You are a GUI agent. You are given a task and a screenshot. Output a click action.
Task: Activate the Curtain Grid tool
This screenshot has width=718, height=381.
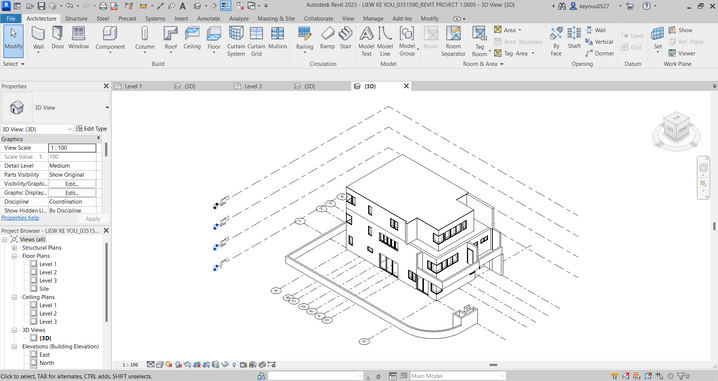pyautogui.click(x=256, y=41)
